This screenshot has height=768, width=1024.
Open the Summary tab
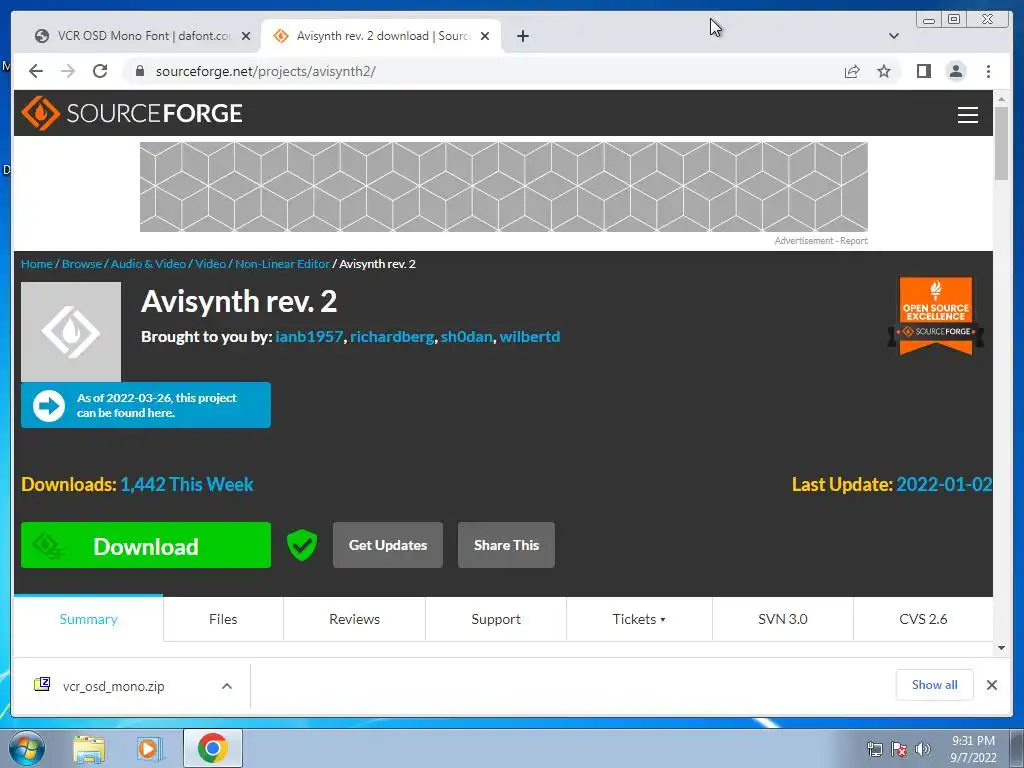click(x=88, y=619)
